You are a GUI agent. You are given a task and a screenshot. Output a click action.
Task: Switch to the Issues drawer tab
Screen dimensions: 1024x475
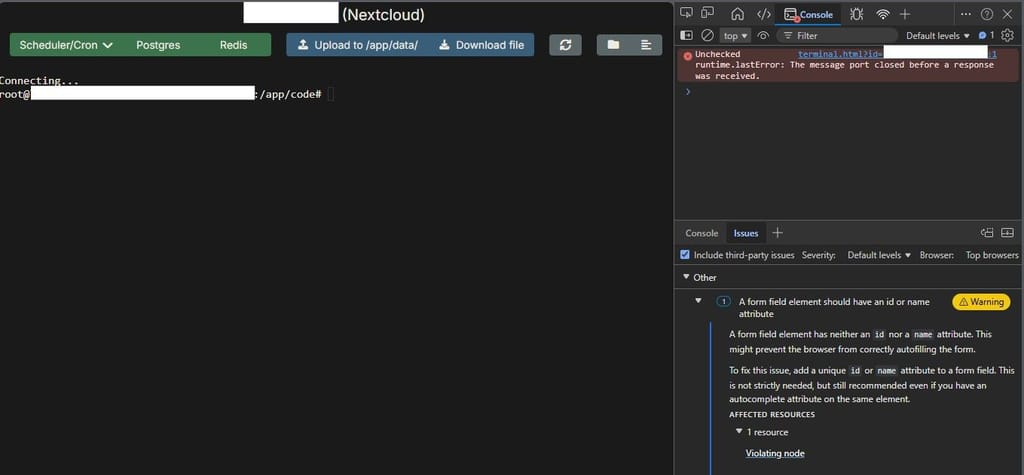pyautogui.click(x=746, y=233)
